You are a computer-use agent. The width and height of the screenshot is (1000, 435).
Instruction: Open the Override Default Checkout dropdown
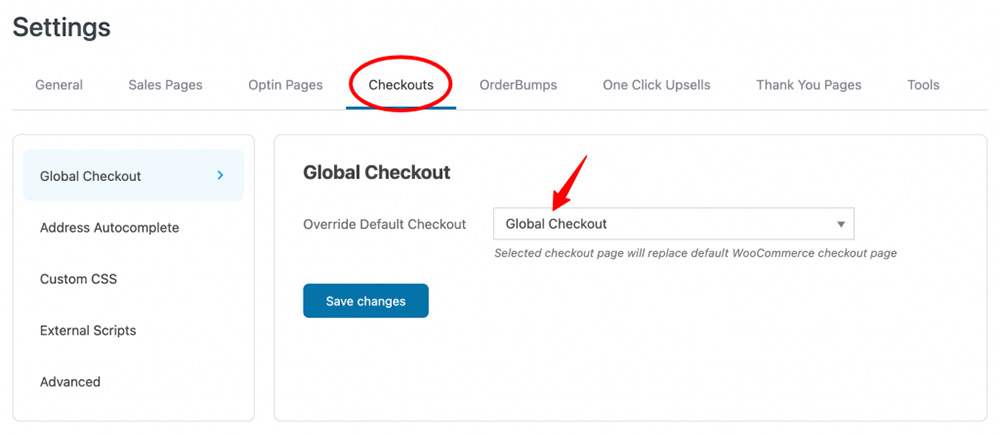[673, 224]
